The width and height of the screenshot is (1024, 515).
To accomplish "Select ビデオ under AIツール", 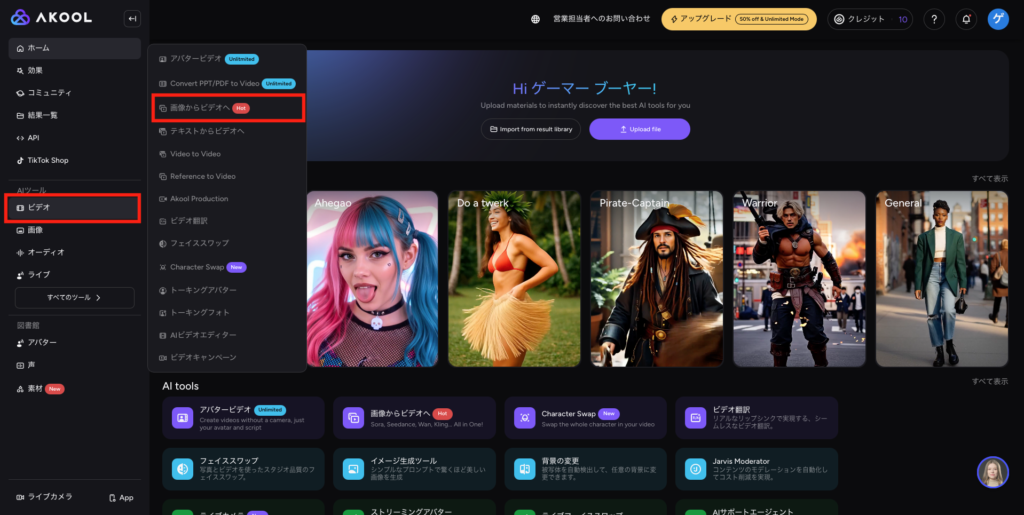I will [72, 208].
